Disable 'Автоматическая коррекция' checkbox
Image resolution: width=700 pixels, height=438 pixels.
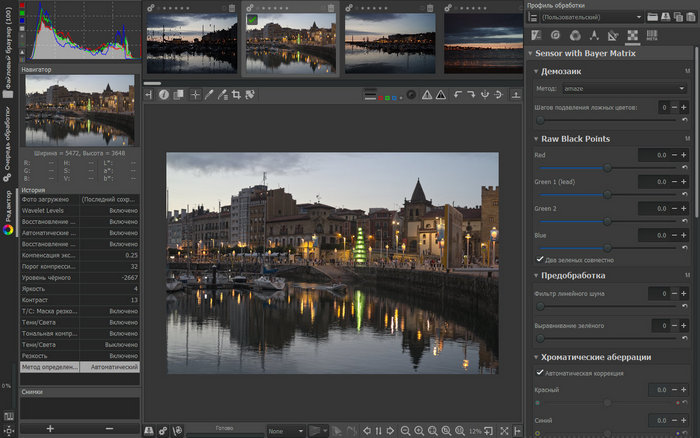pyautogui.click(x=541, y=373)
